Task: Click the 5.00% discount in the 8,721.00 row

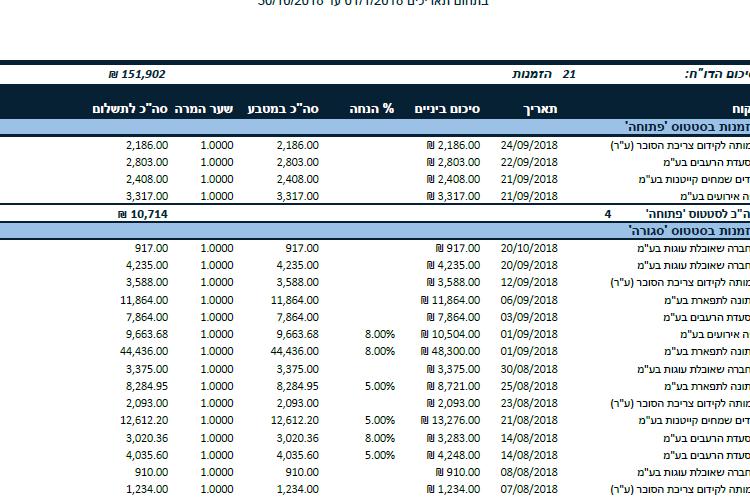Action: tap(380, 386)
